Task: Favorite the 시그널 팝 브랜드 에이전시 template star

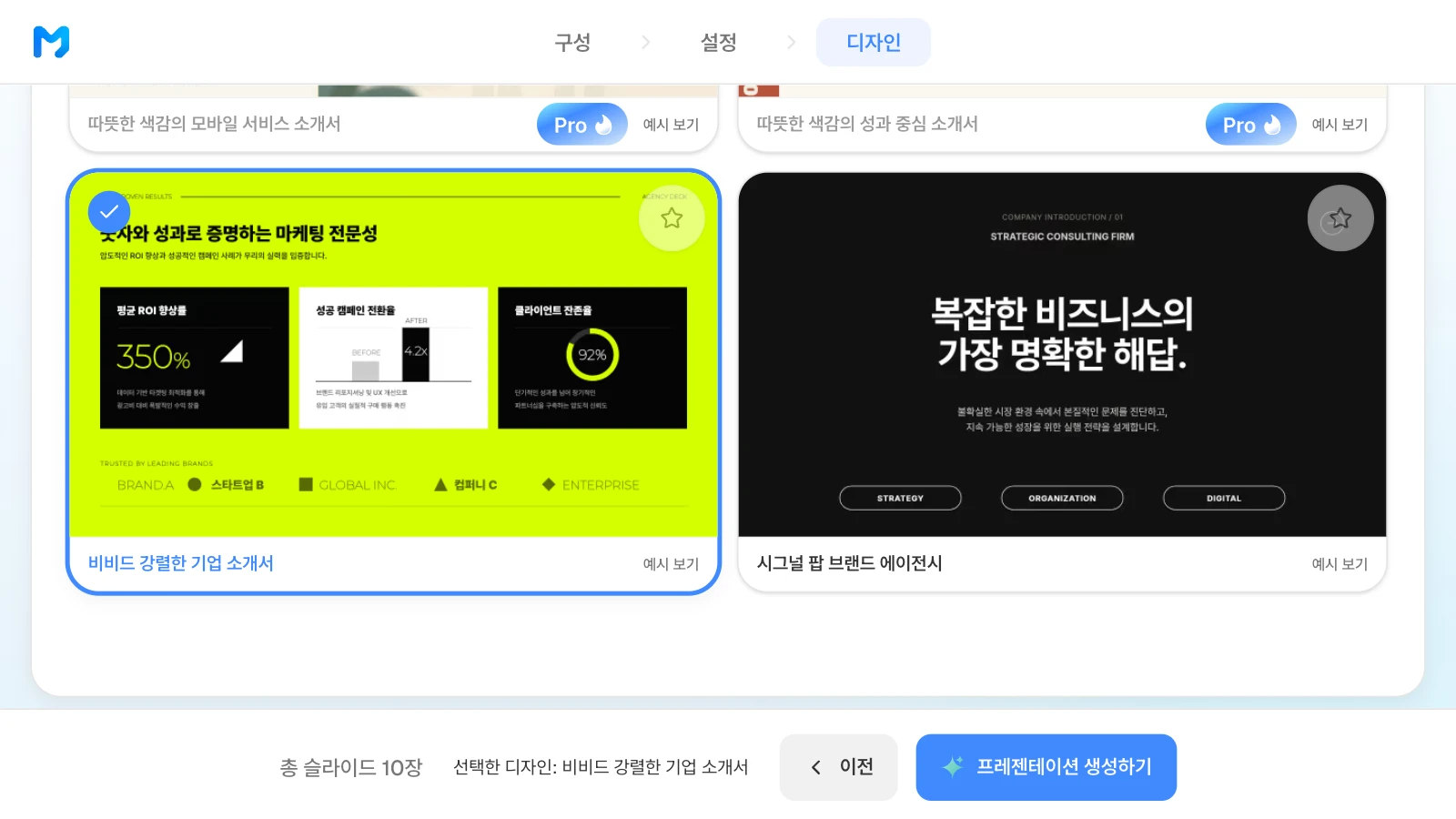Action: 1340,218
